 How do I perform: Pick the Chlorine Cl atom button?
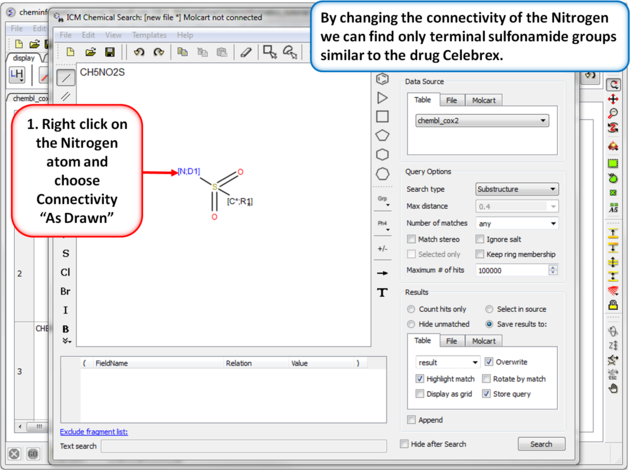click(66, 272)
